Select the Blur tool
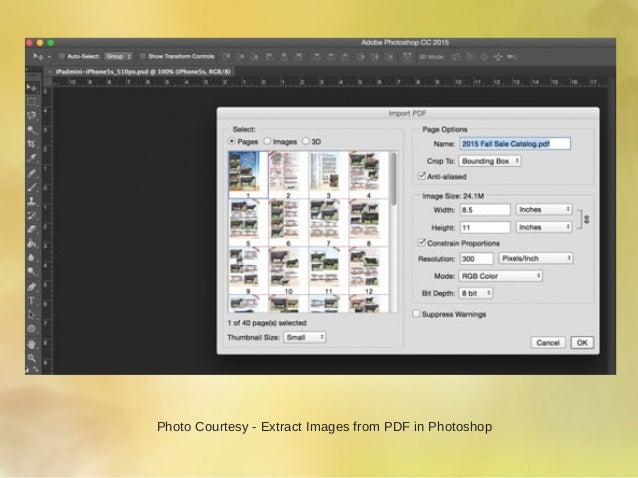638x478 pixels. click(32, 258)
